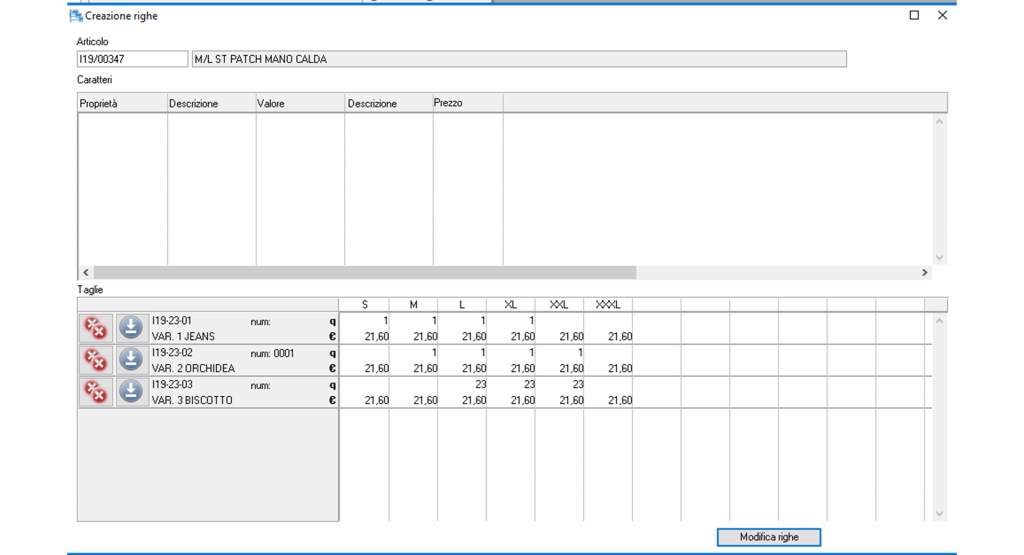Click the S price 21,60 for VAR. 3 BISCOTTO
This screenshot has height=555, width=1024.
pos(377,400)
